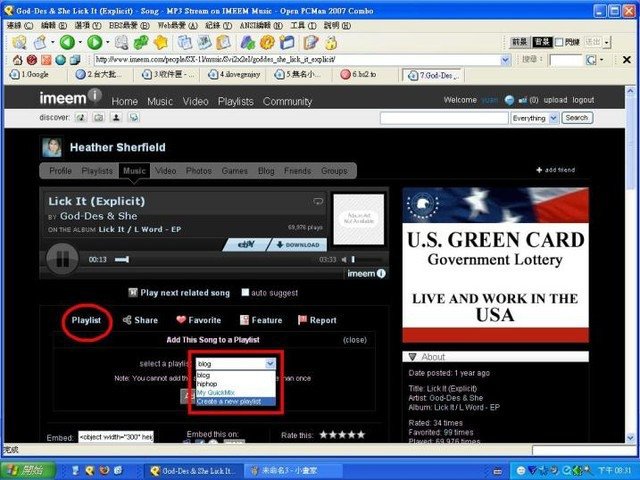
Task: Collapse the About section triangle
Action: [412, 357]
